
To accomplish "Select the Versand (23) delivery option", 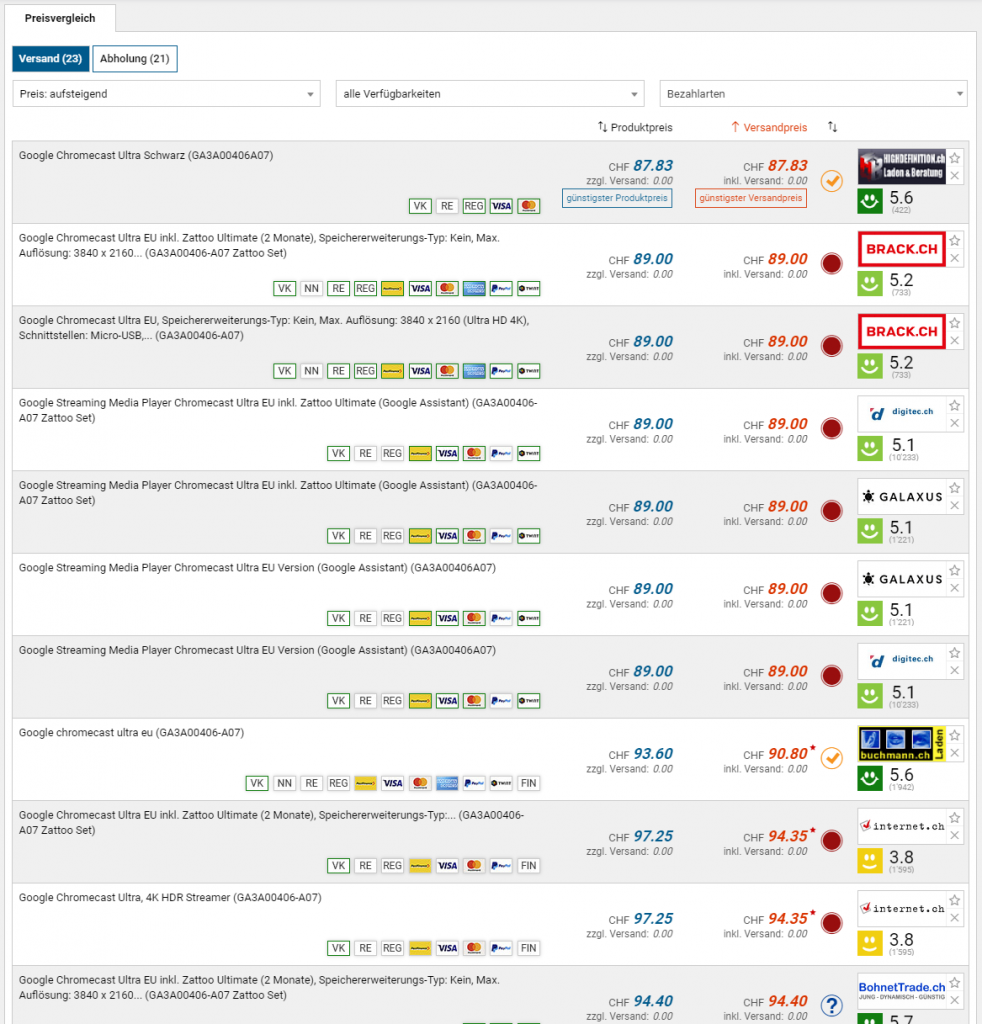I will pos(50,59).
